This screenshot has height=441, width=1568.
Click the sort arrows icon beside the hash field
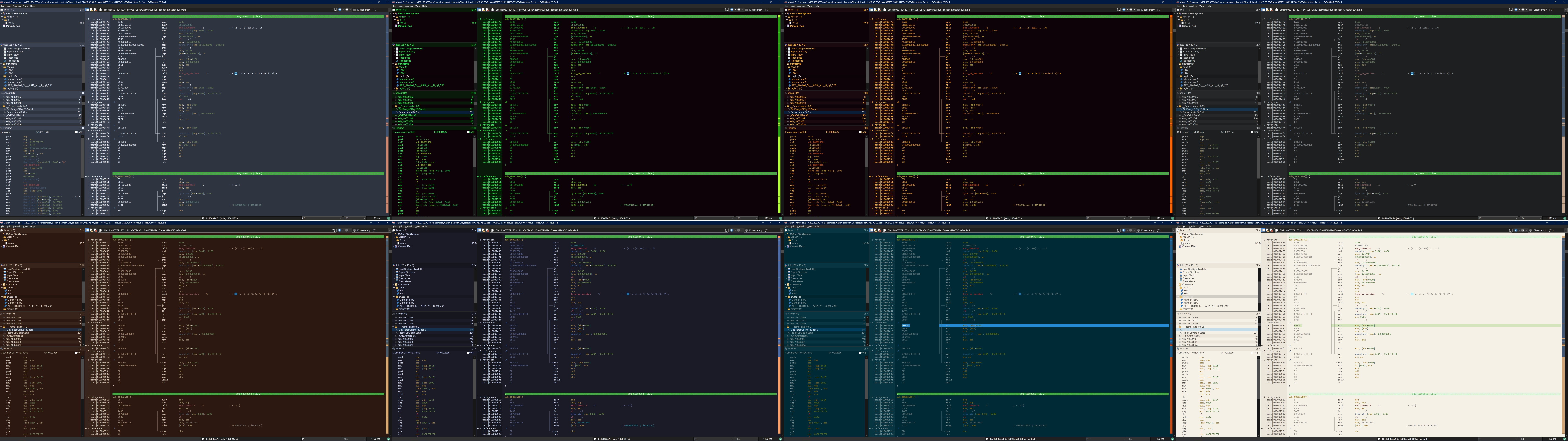pos(334,10)
